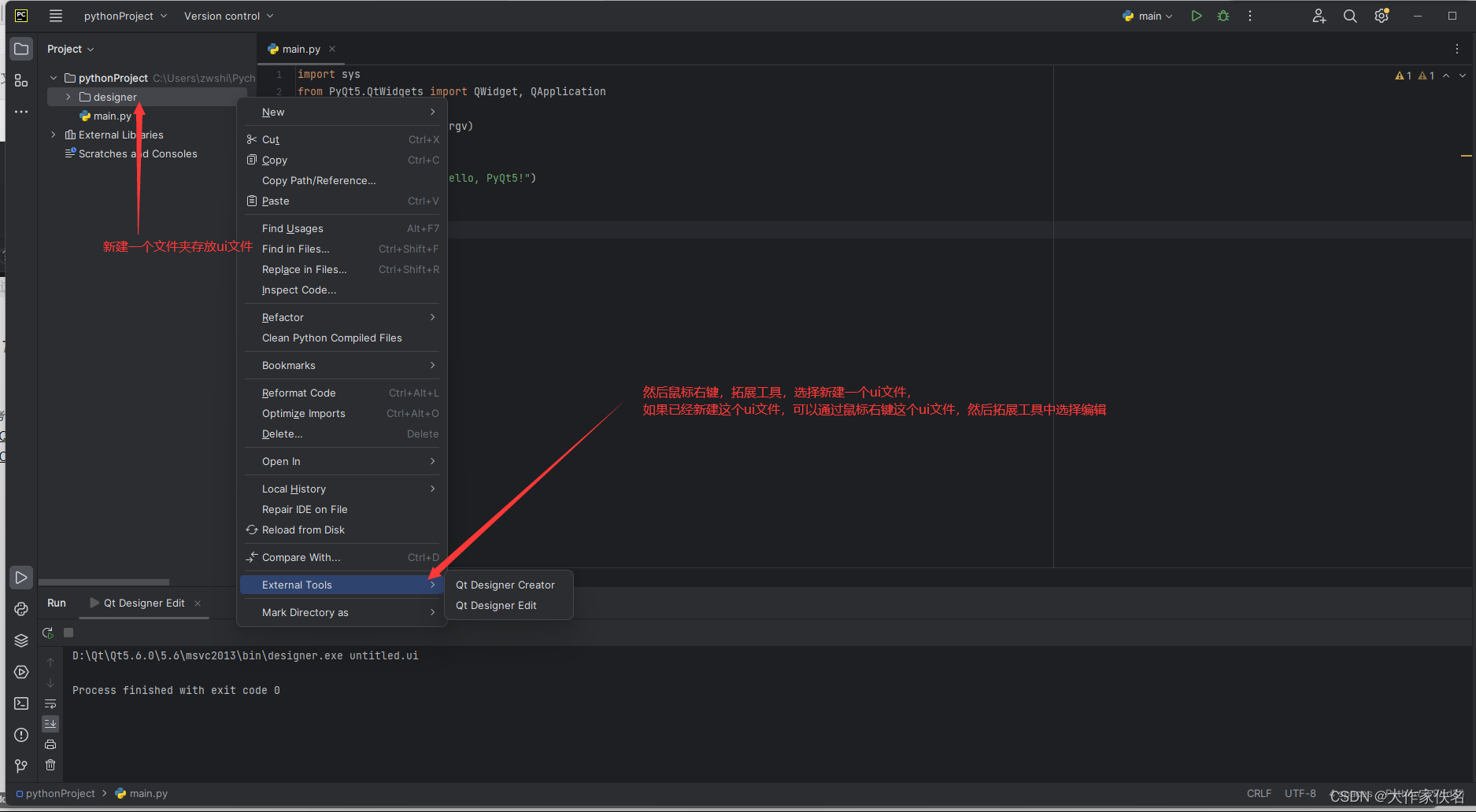1476x812 pixels.
Task: Change line separator CRLF
Action: click(1259, 793)
